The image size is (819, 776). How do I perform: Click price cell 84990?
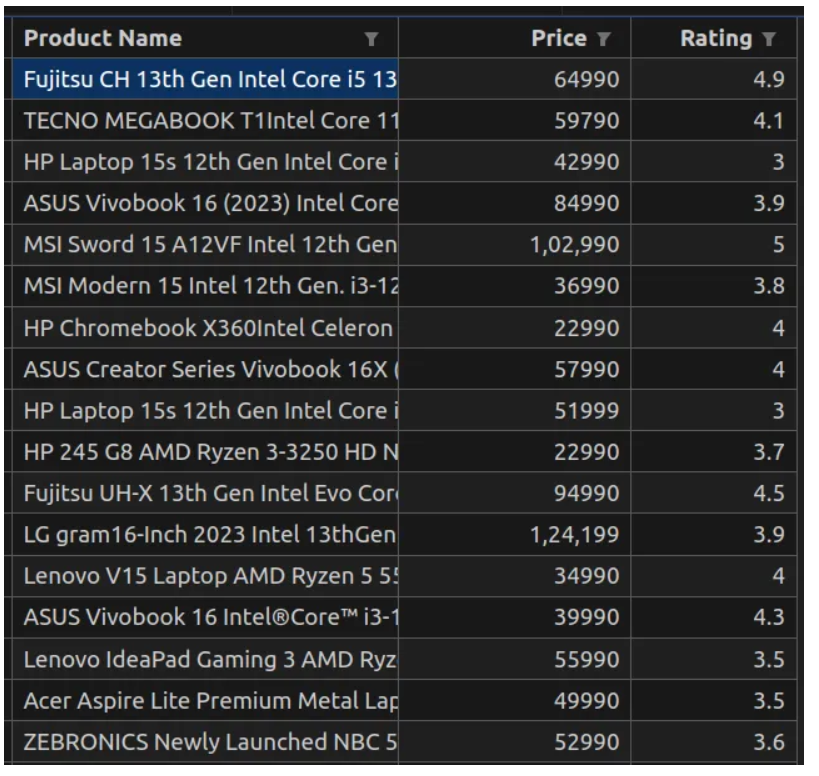pos(514,203)
